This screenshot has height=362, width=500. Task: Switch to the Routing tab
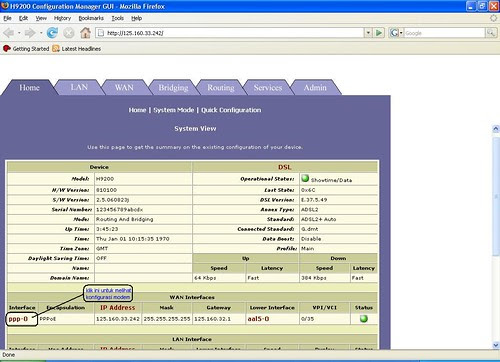tap(221, 87)
